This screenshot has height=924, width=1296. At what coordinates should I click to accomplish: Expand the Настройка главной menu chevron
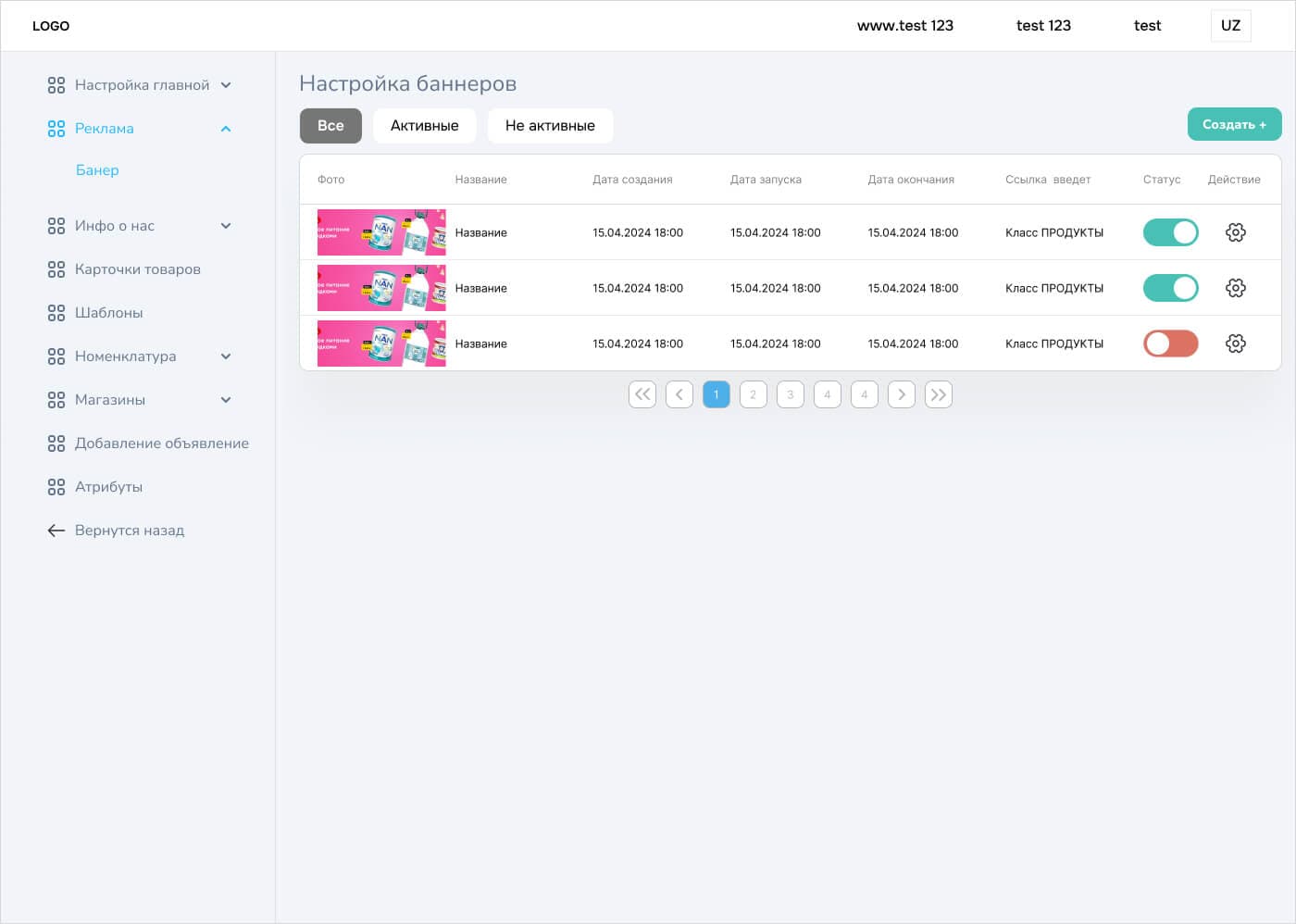[226, 85]
